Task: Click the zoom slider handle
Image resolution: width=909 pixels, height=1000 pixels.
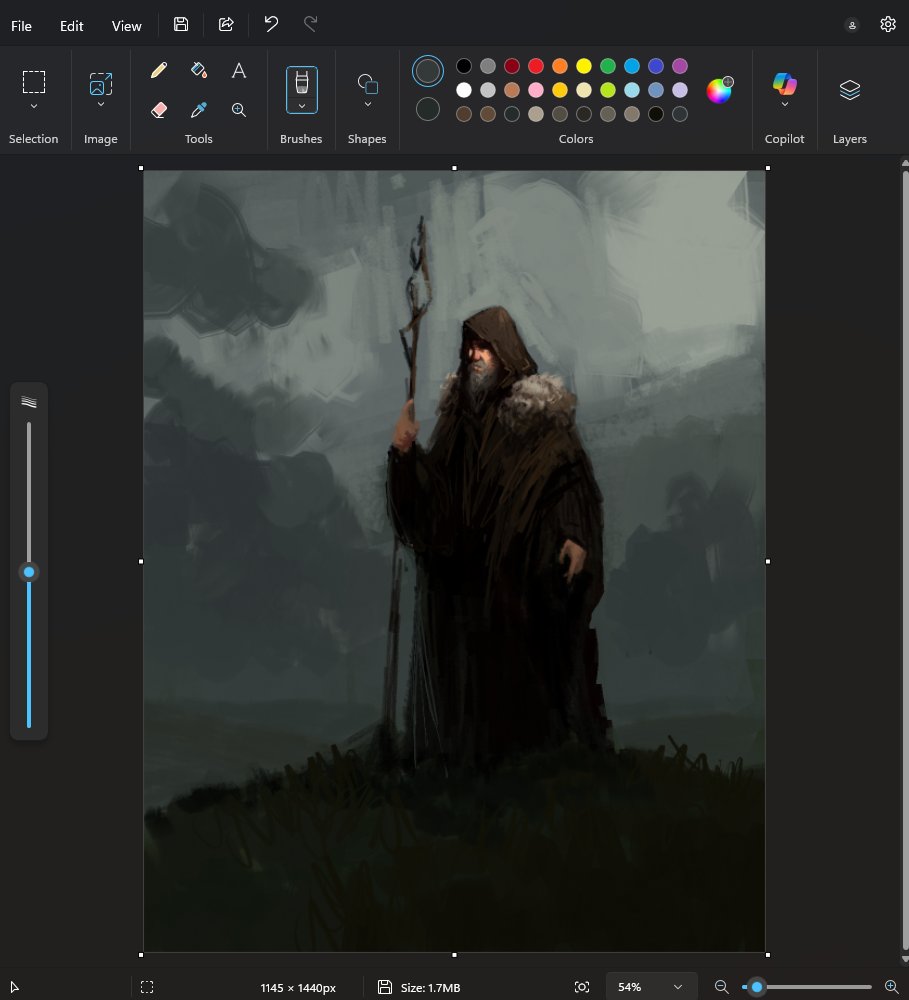Action: [757, 987]
